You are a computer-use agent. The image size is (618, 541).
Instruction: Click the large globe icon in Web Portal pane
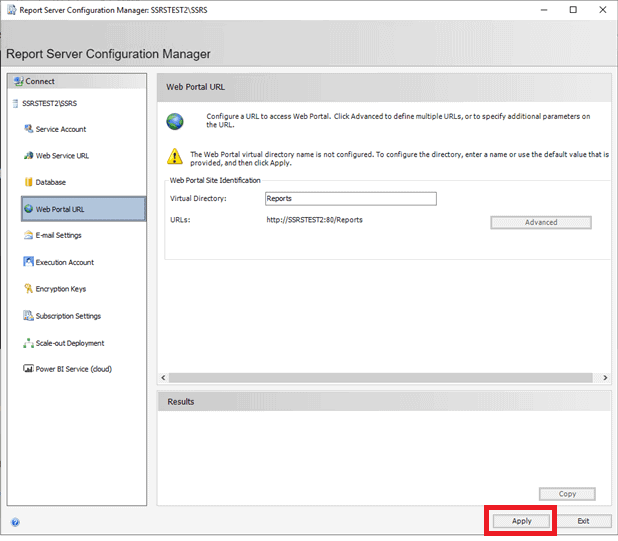(x=175, y=121)
